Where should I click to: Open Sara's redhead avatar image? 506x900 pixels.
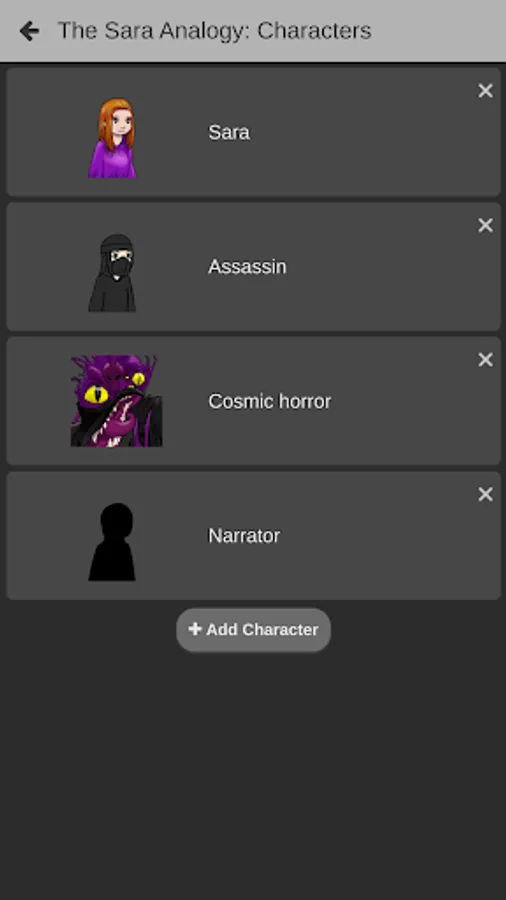(x=112, y=137)
